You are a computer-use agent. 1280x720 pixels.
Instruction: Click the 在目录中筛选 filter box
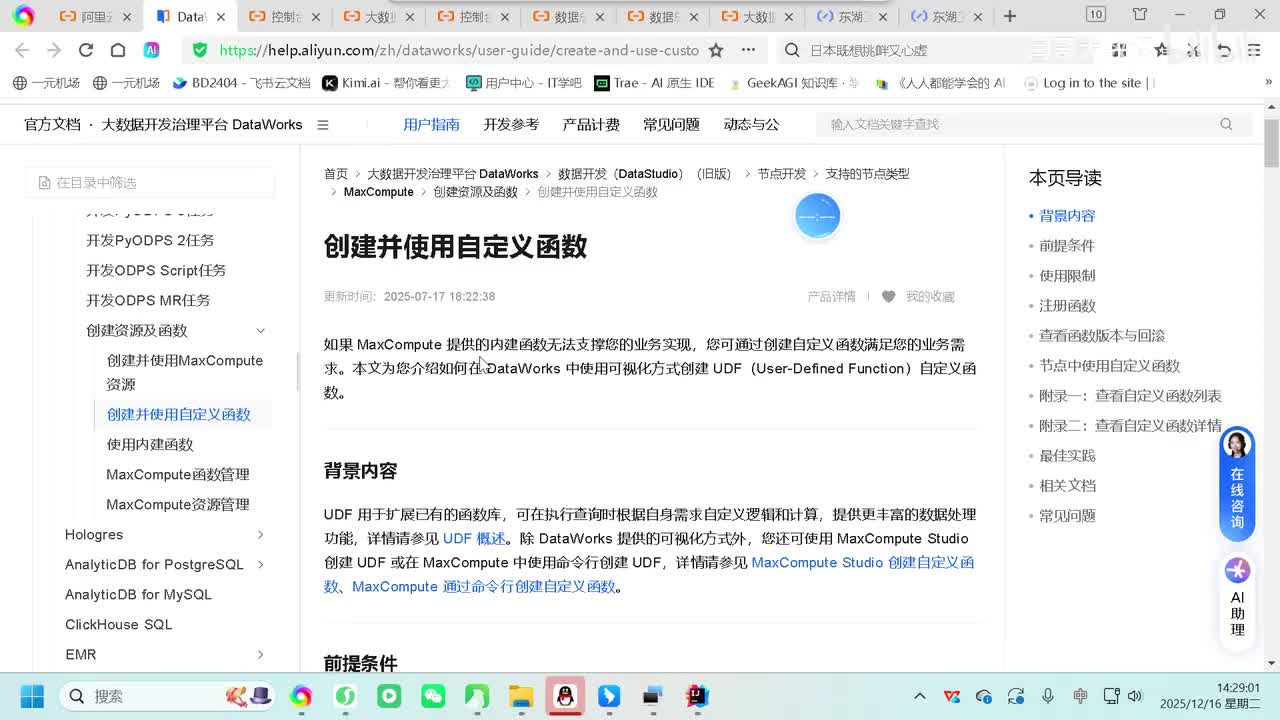(150, 182)
